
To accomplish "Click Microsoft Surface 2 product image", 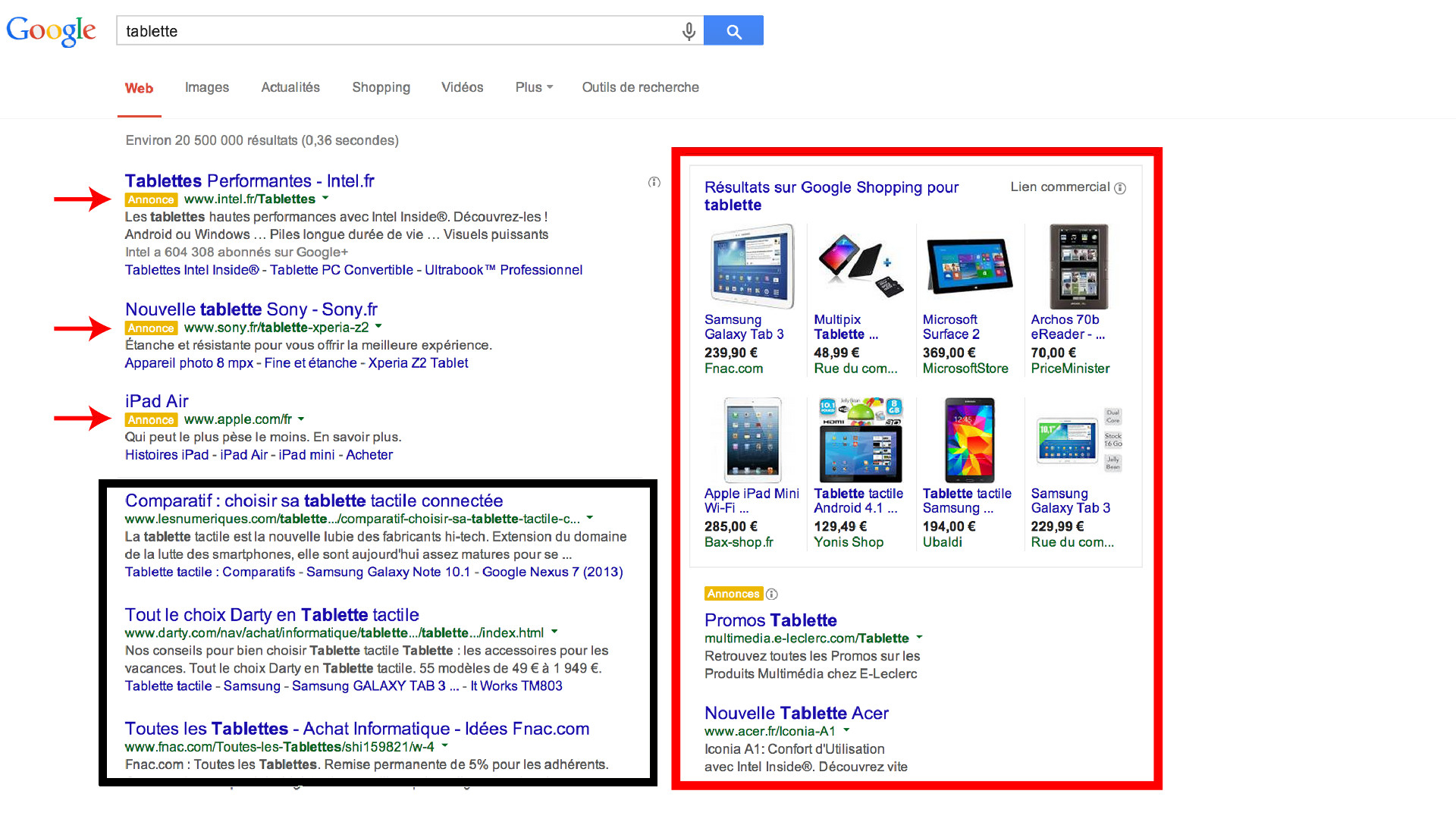I will (969, 266).
